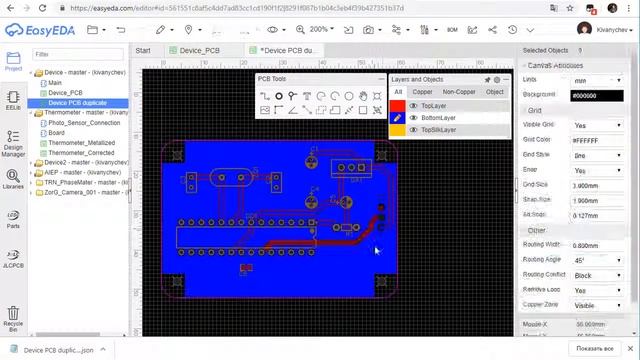Viewport: 640px width, 360px height.
Task: Open the Recycle Bin in sidebar
Action: (13, 319)
